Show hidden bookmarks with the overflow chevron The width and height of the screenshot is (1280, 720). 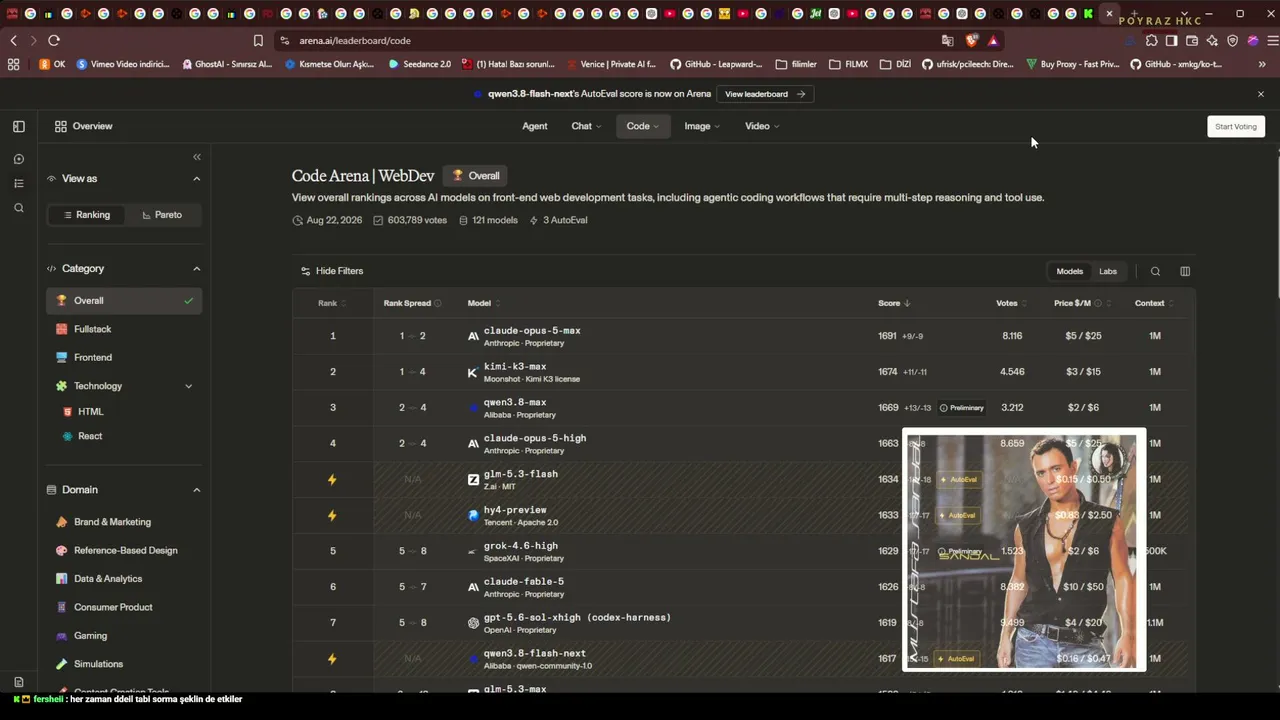[1262, 64]
